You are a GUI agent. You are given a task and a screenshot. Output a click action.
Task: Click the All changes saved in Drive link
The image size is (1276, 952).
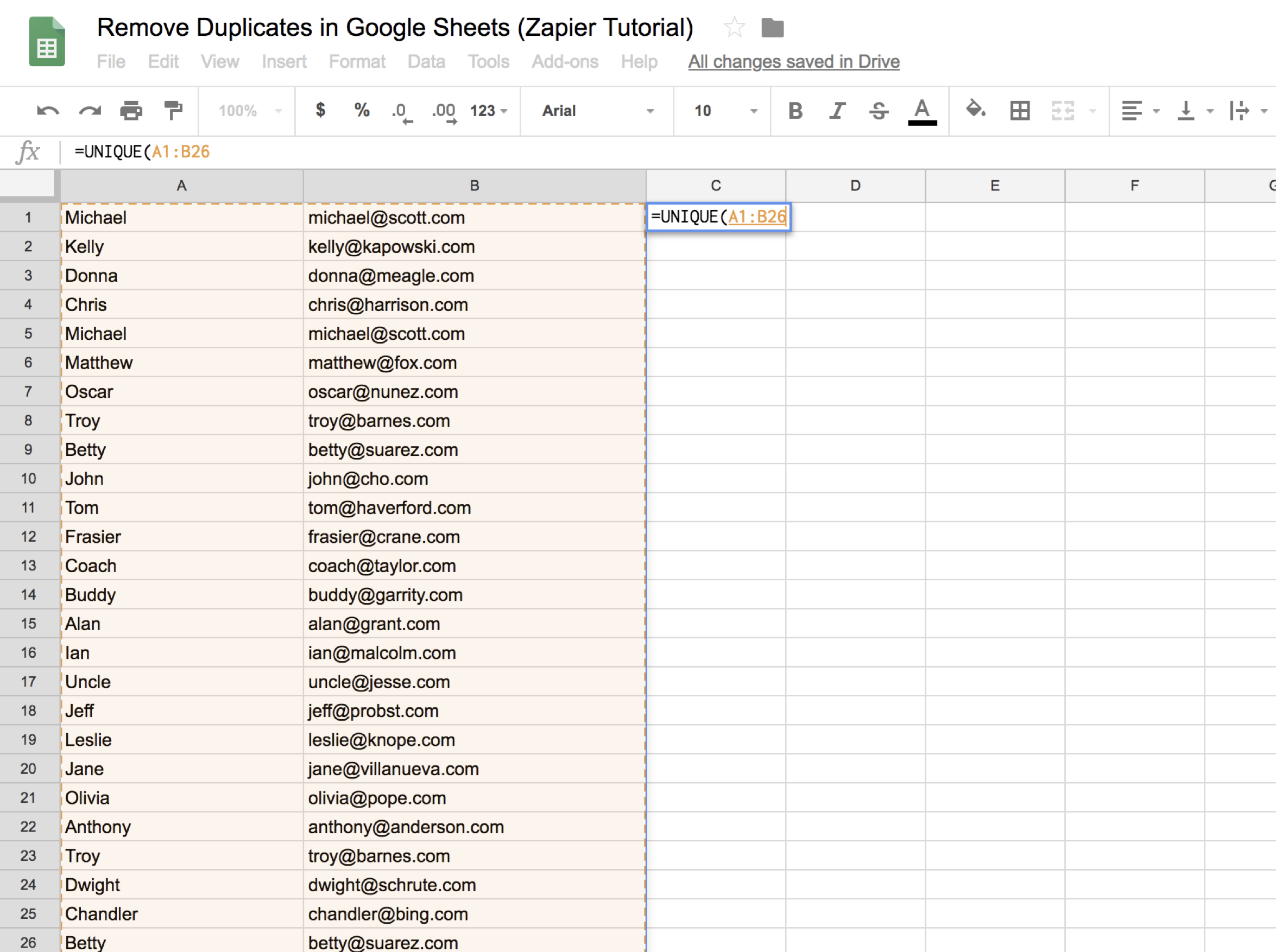coord(794,61)
